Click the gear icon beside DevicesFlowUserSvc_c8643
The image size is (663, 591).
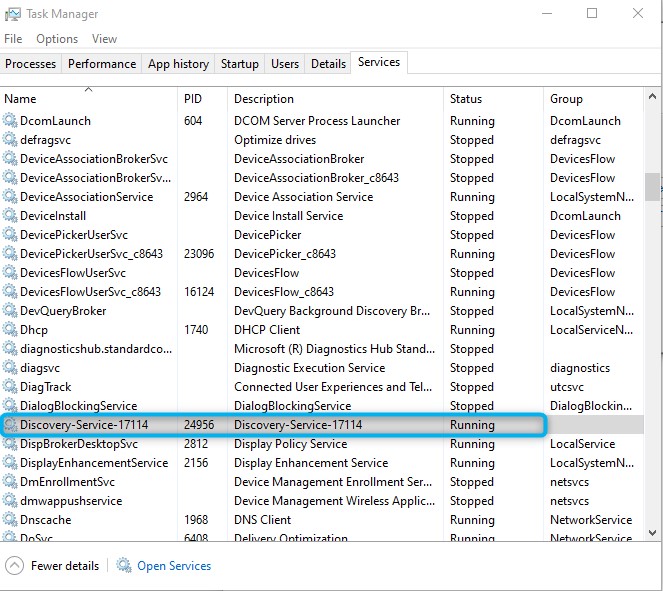click(10, 292)
